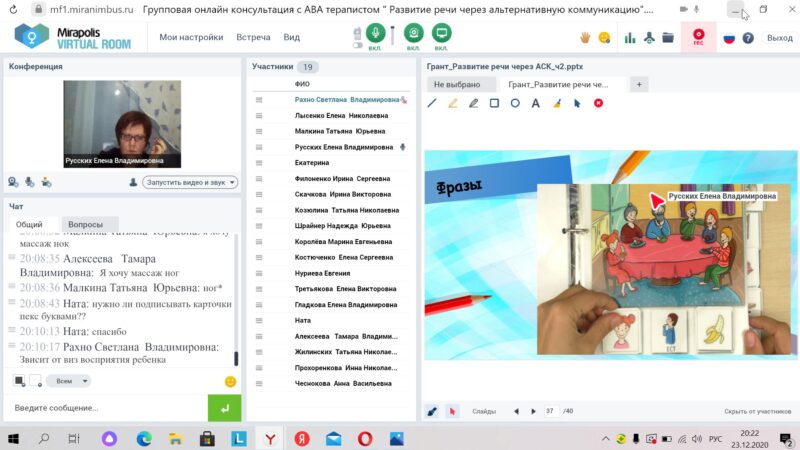Click Русских Елена Владимировна video thumbnail
Screen dimensions: 800x450
(122, 124)
